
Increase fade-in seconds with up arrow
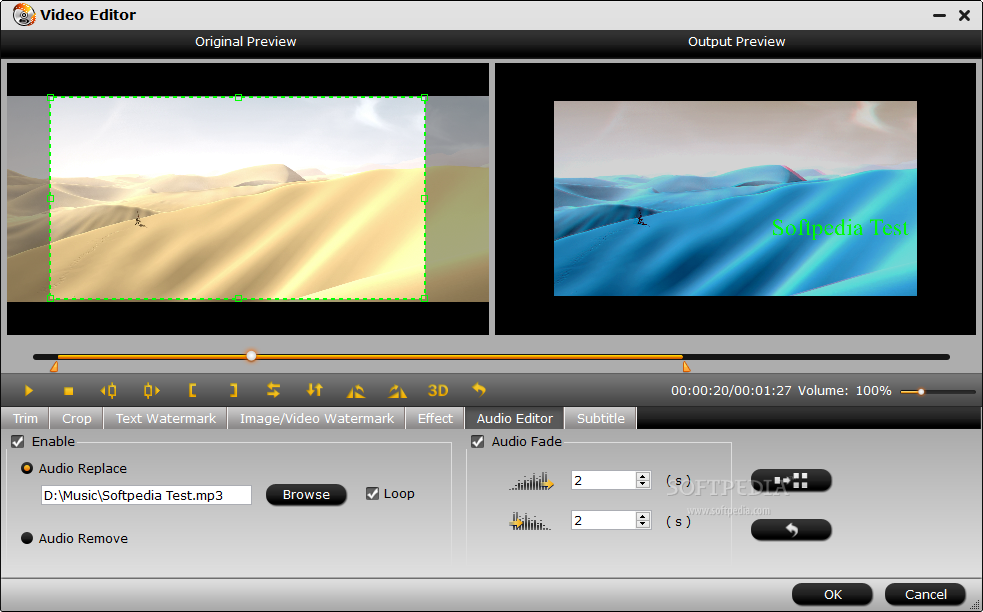click(x=642, y=476)
